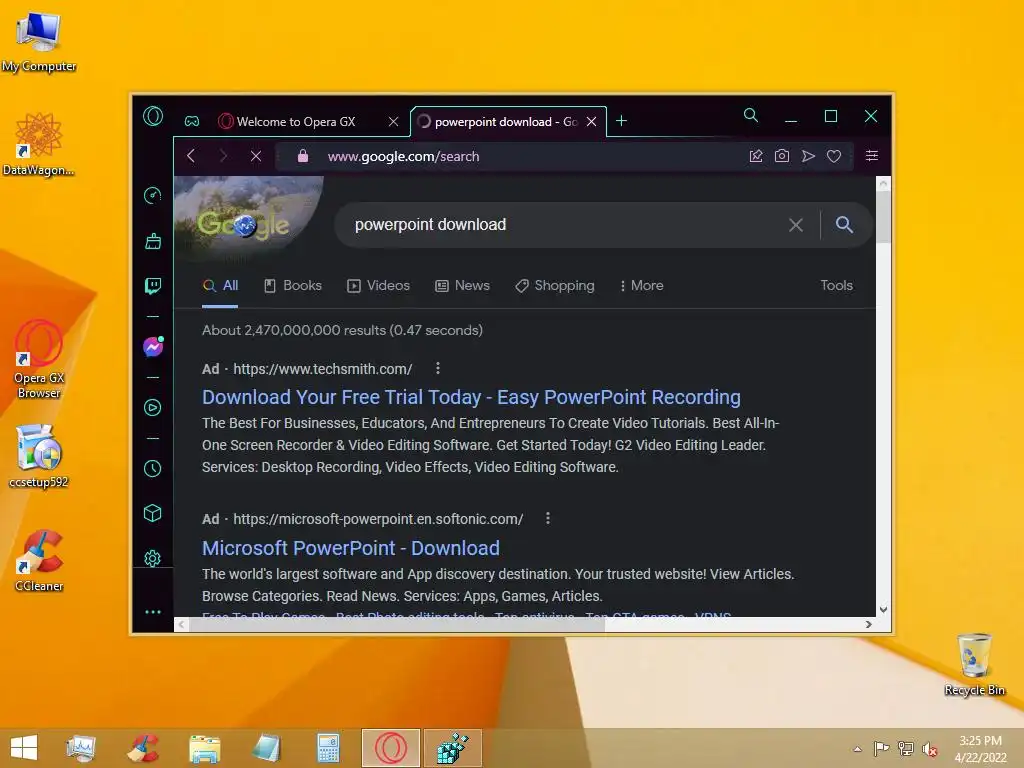The width and height of the screenshot is (1024, 768).
Task: Open options for softonic ad result
Action: click(x=548, y=519)
